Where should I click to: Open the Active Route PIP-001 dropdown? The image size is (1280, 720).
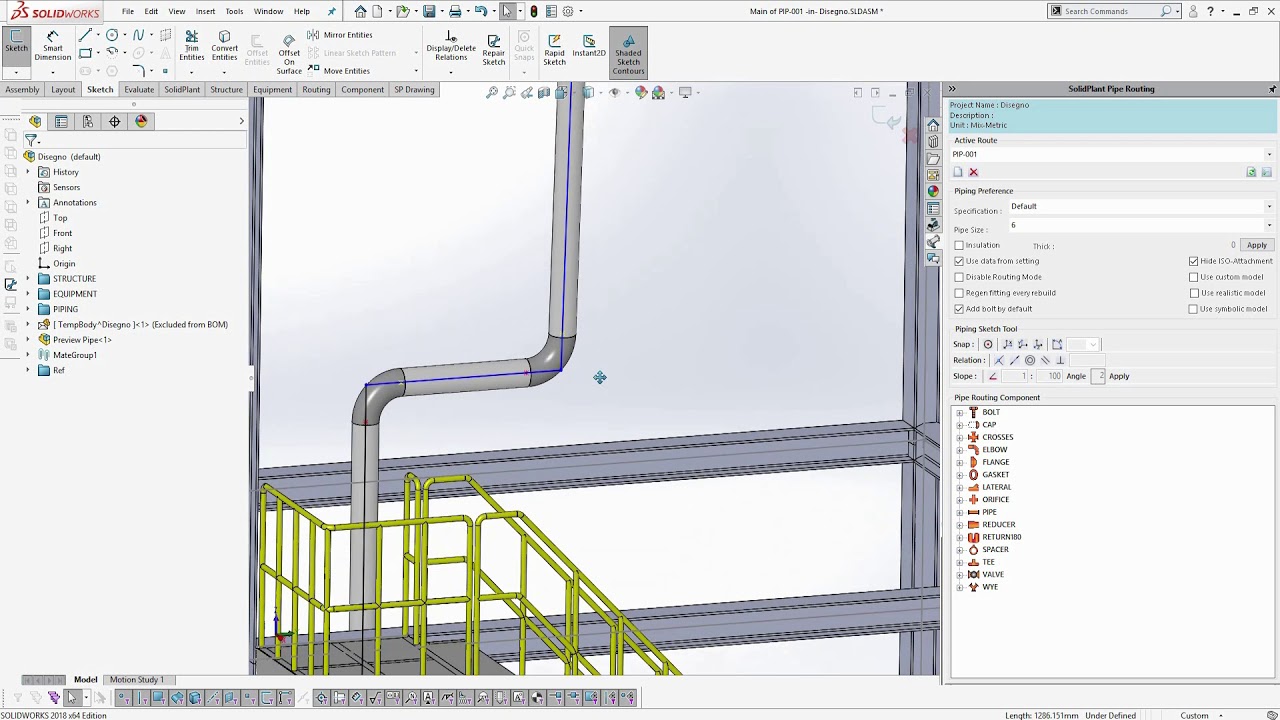pyautogui.click(x=1269, y=155)
